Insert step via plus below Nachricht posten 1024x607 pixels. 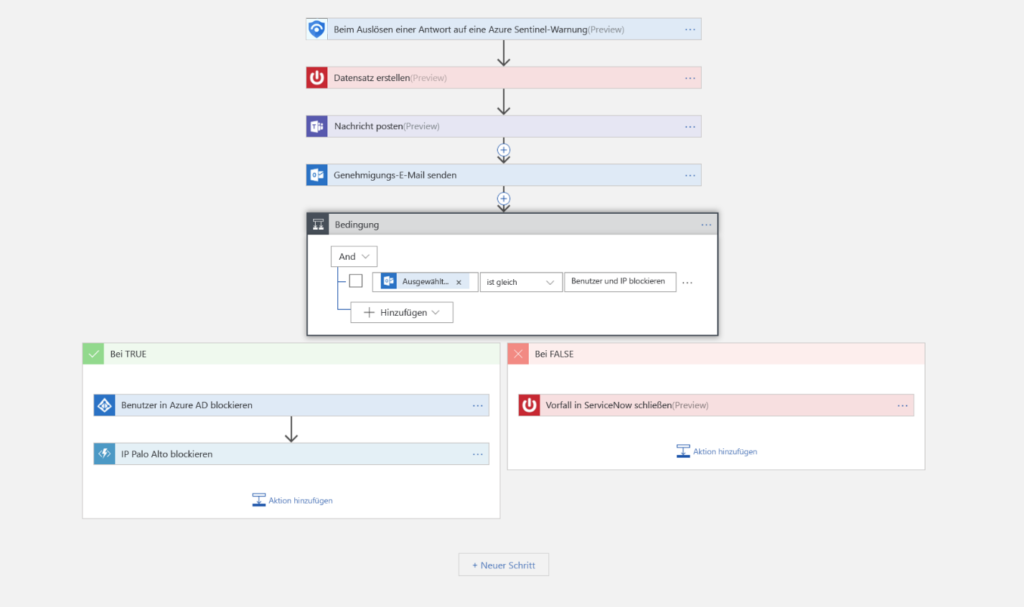tap(504, 150)
